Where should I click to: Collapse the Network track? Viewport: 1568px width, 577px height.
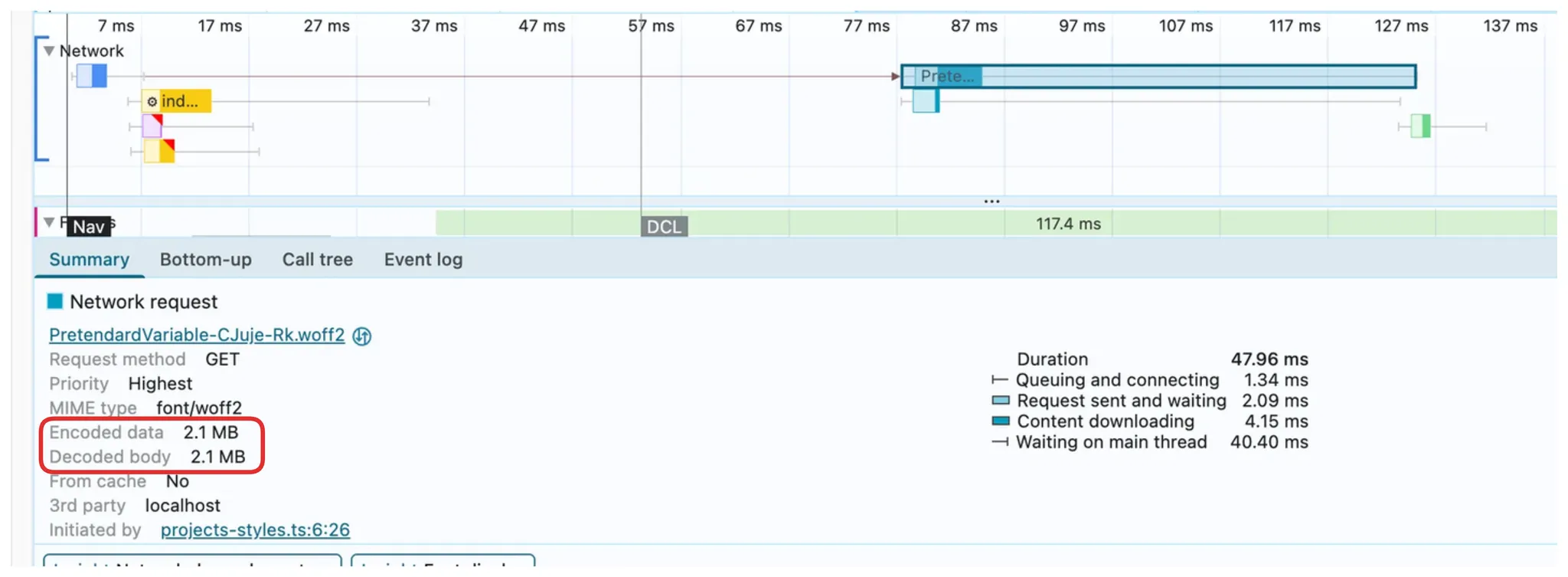point(49,51)
